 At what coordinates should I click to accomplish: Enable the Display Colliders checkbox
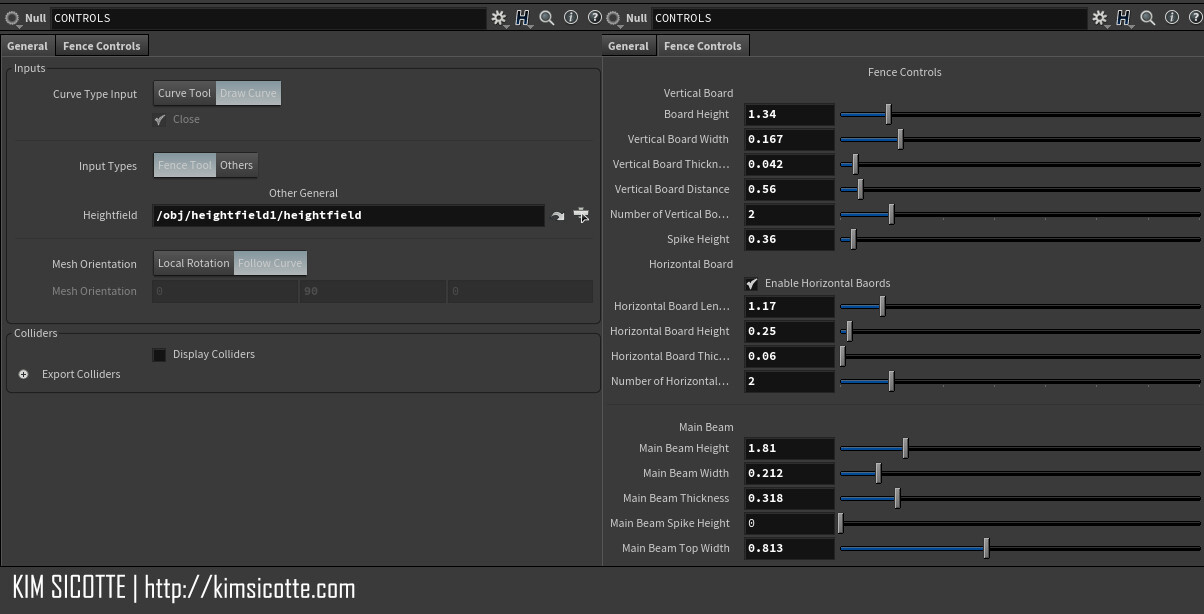[159, 355]
